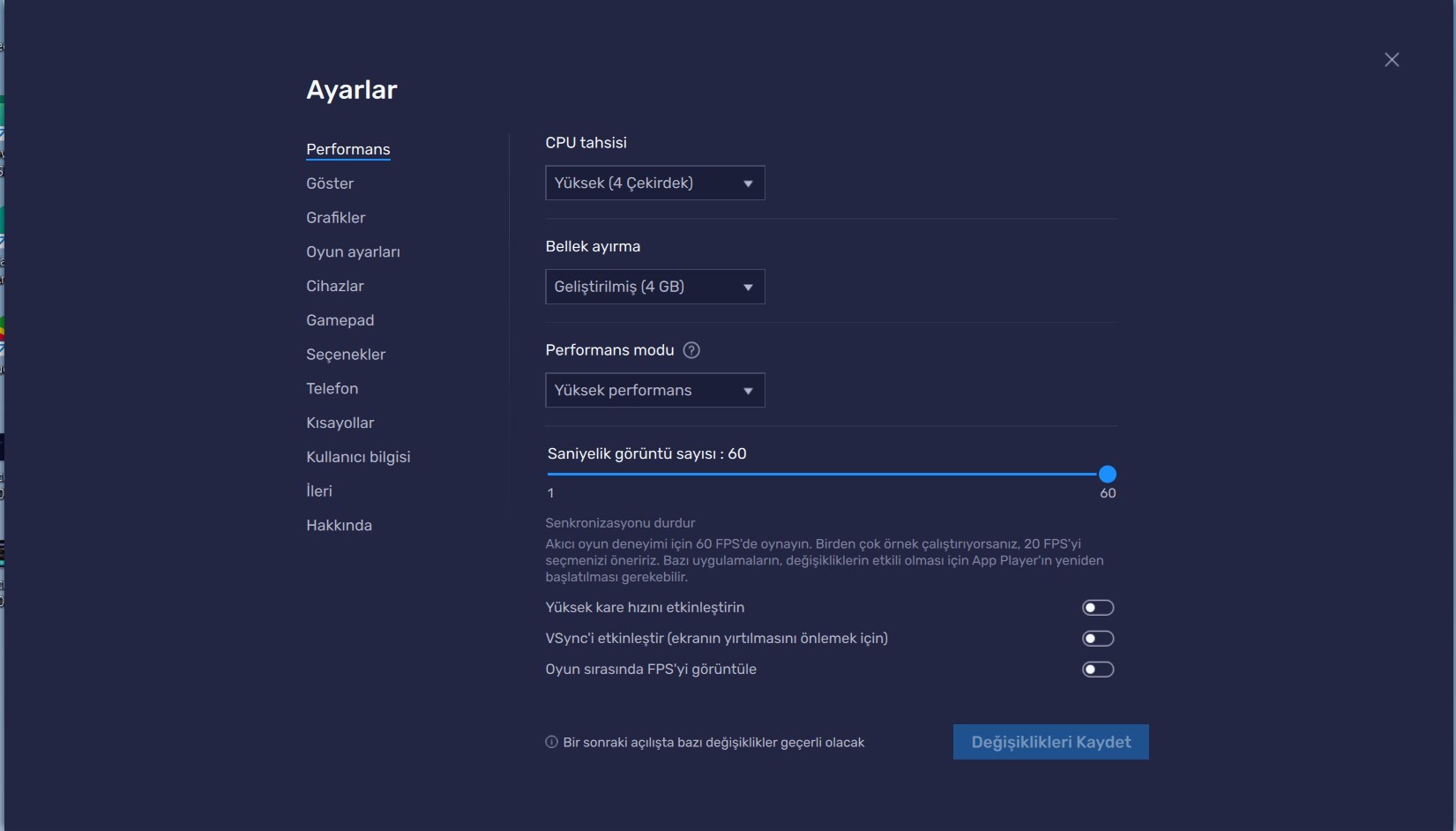The image size is (1456, 831).
Task: Go to the İleri section
Action: (x=318, y=491)
